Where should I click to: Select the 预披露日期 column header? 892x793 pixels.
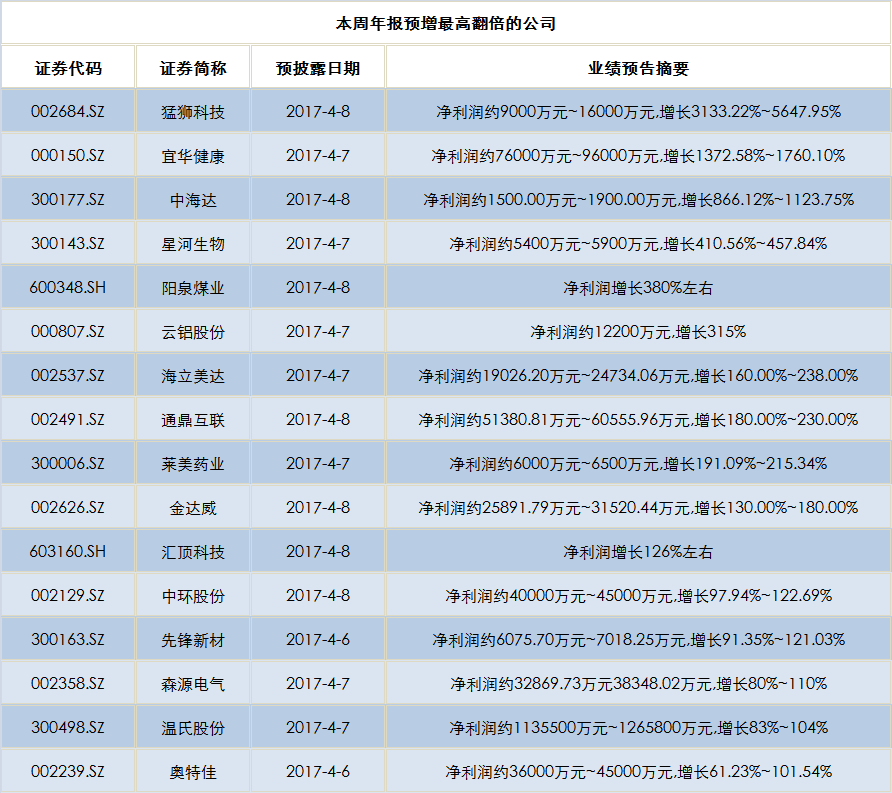pos(318,68)
